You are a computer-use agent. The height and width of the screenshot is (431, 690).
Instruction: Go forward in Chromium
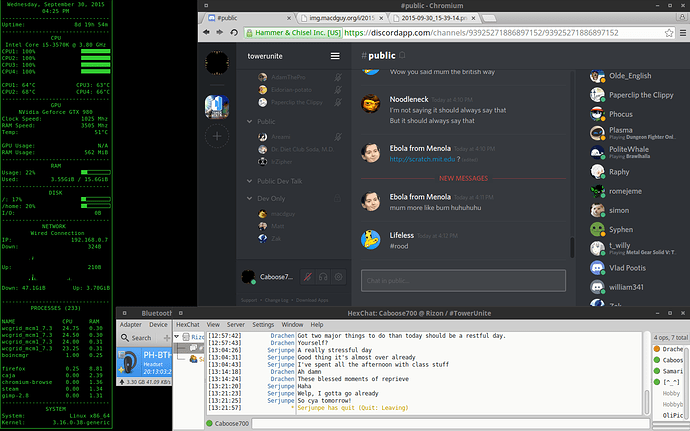pyautogui.click(x=220, y=32)
